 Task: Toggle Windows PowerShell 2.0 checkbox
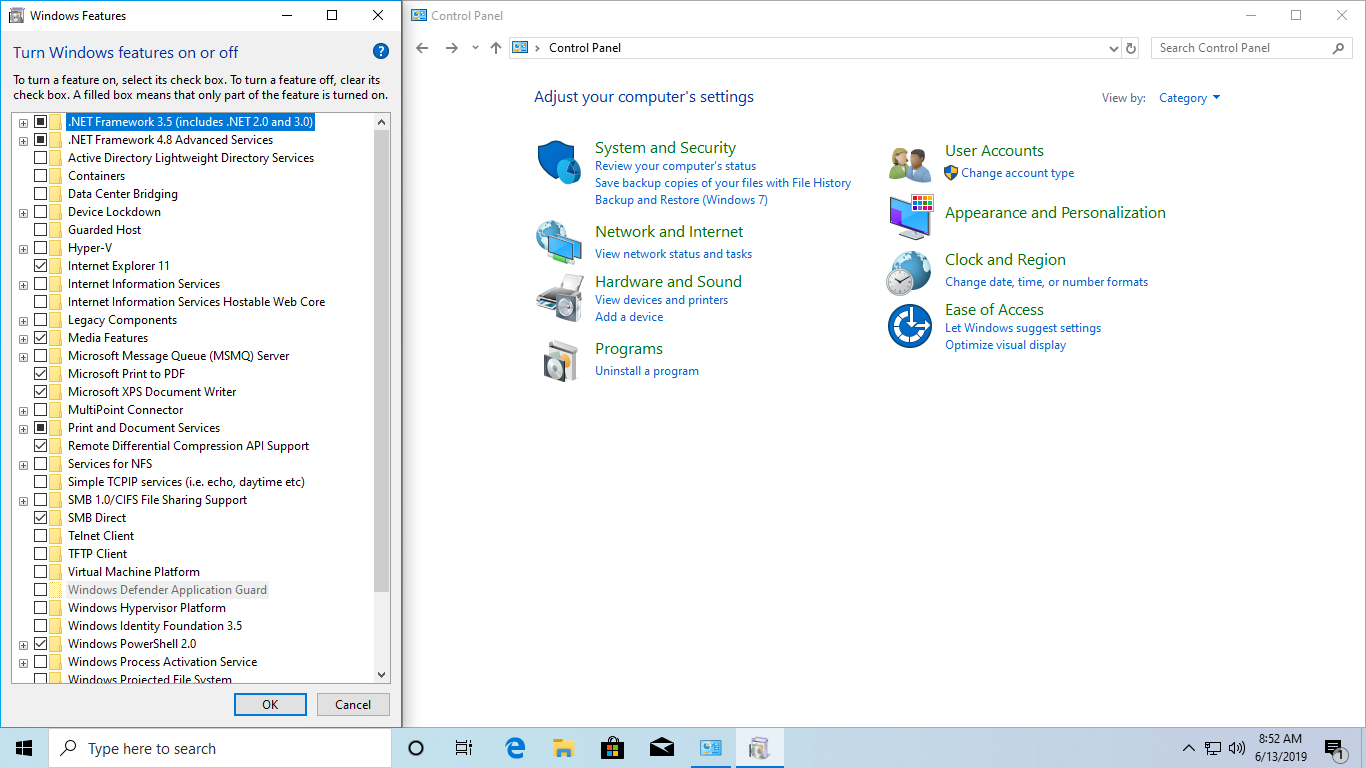coord(41,644)
